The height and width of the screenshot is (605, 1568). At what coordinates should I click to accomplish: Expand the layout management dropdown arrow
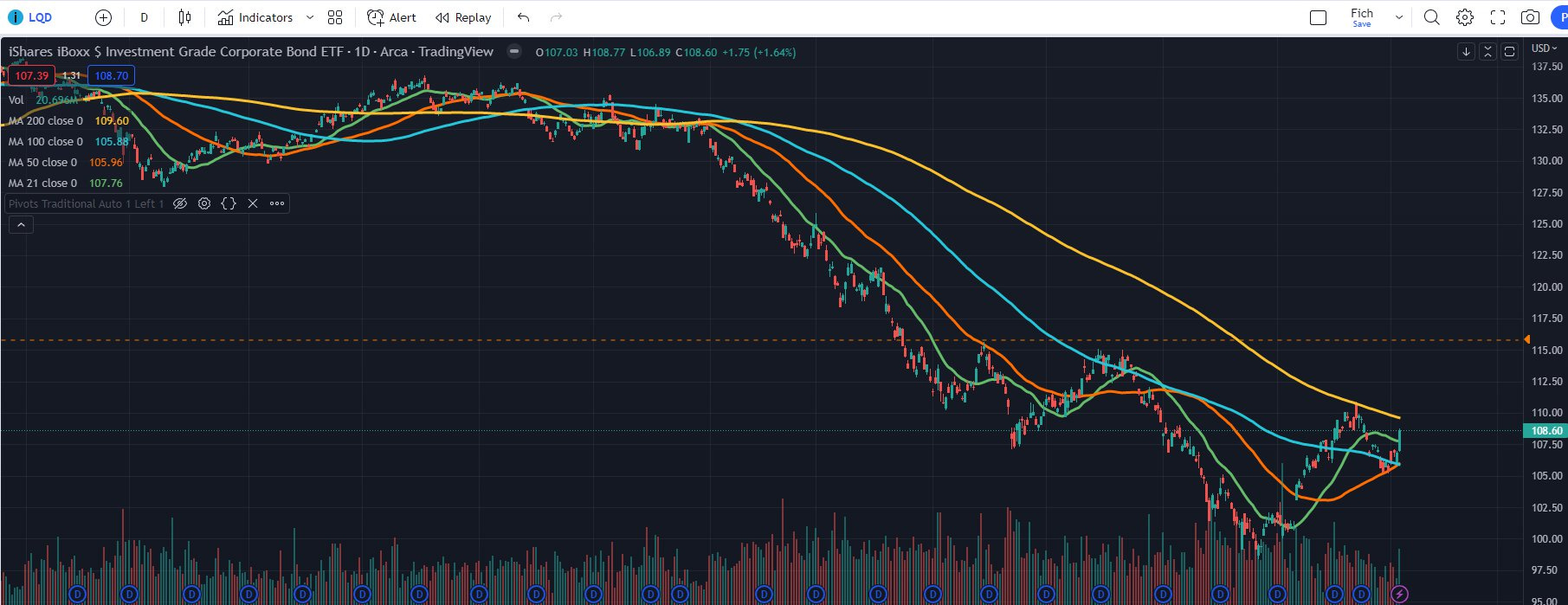pyautogui.click(x=1398, y=17)
